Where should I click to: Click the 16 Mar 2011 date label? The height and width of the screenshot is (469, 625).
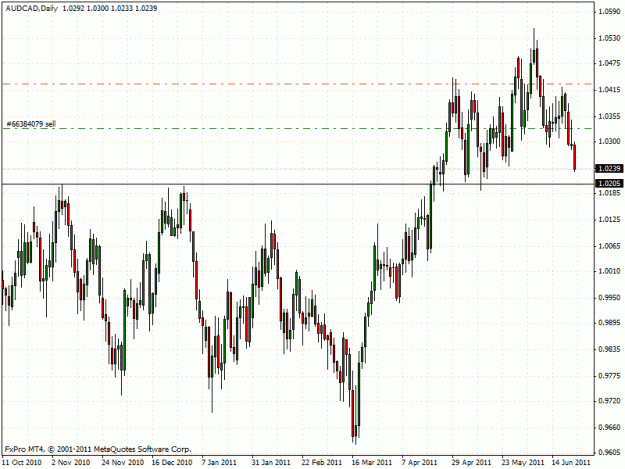[x=371, y=463]
